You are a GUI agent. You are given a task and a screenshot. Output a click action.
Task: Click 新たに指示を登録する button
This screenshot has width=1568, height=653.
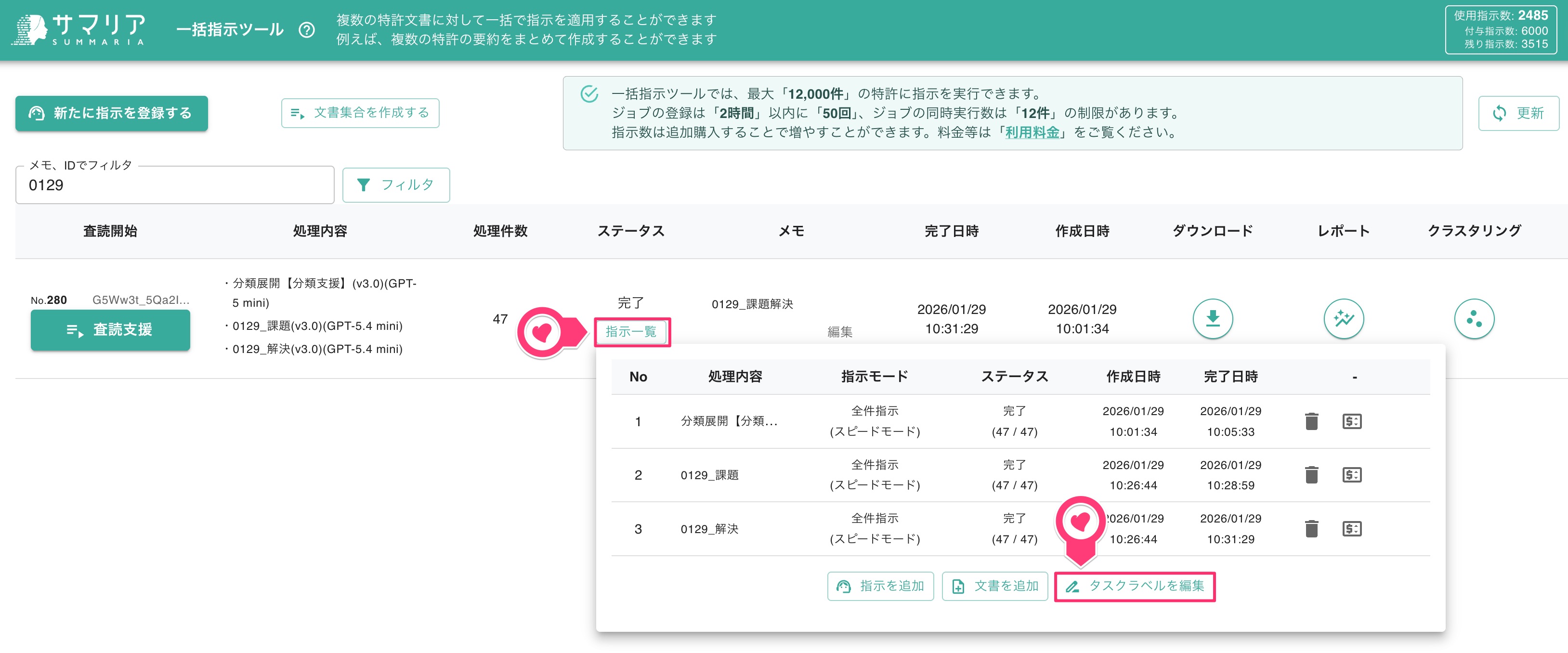point(111,113)
